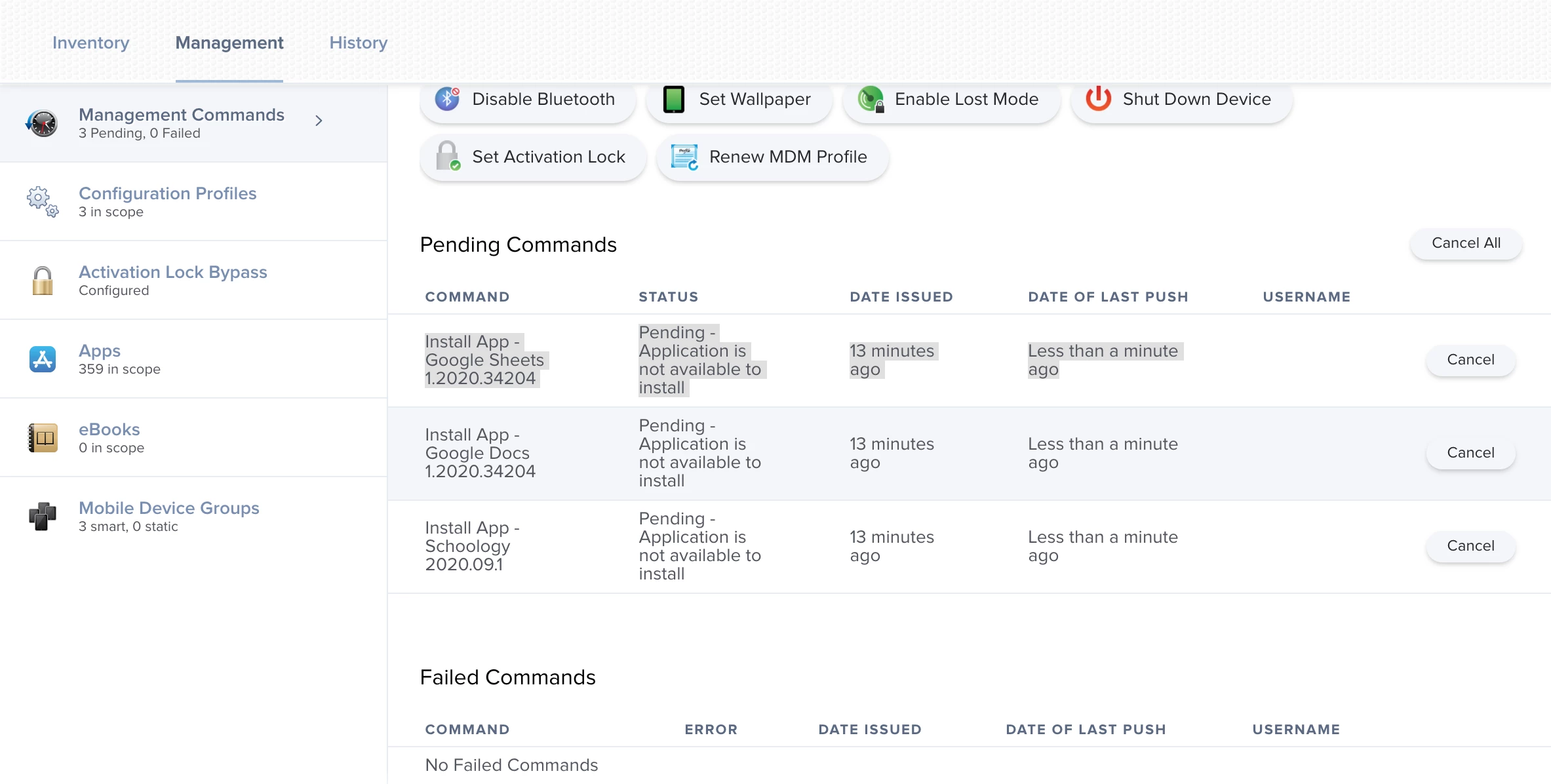Cancel the Google Sheets install command
The height and width of the screenshot is (784, 1551).
(x=1470, y=360)
